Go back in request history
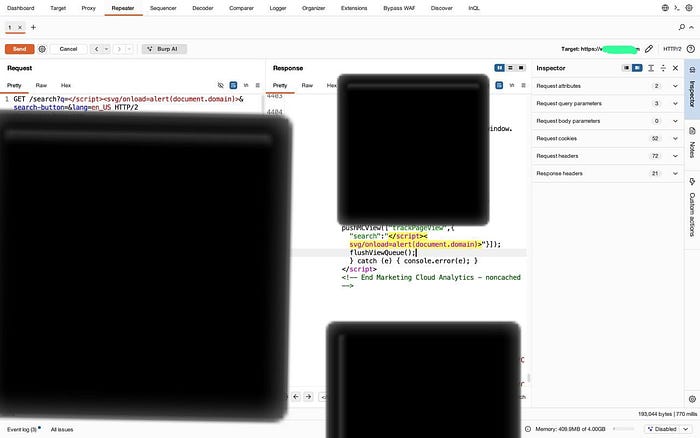The height and width of the screenshot is (438, 700). [x=96, y=49]
